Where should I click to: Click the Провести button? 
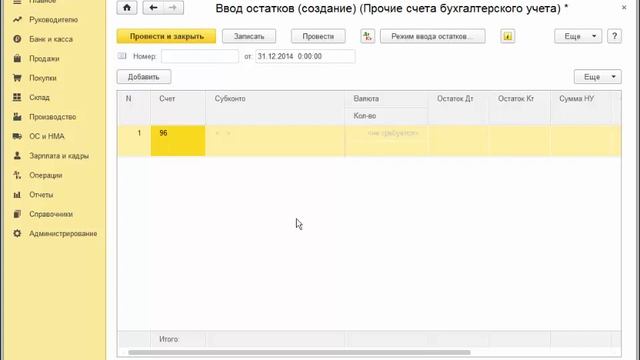pyautogui.click(x=318, y=36)
